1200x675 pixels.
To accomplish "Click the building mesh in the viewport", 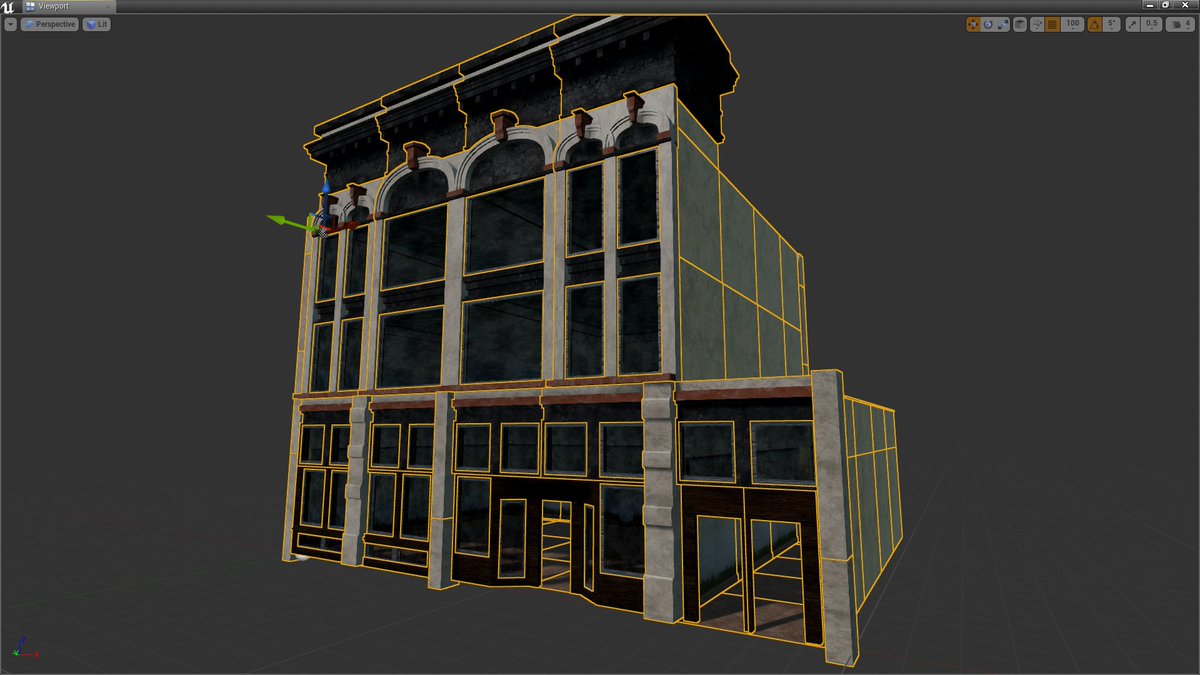I will point(550,350).
